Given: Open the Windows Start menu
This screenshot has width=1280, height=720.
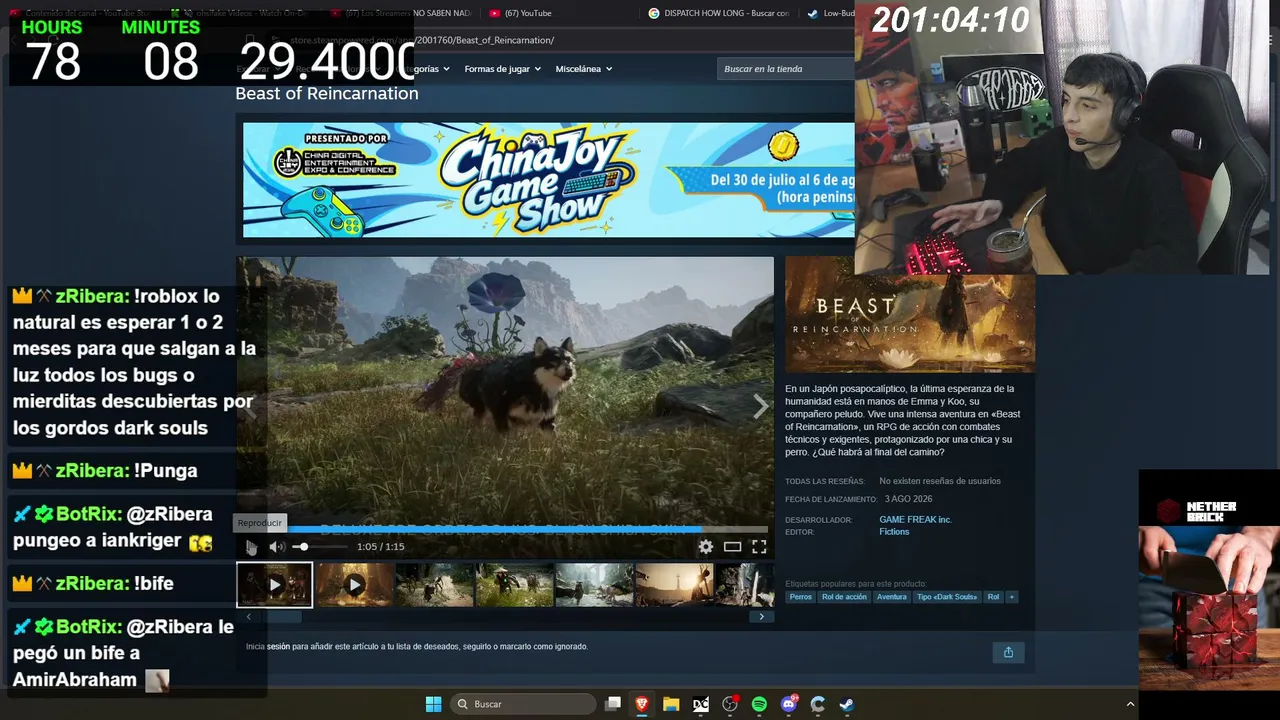Looking at the screenshot, I should [x=433, y=704].
